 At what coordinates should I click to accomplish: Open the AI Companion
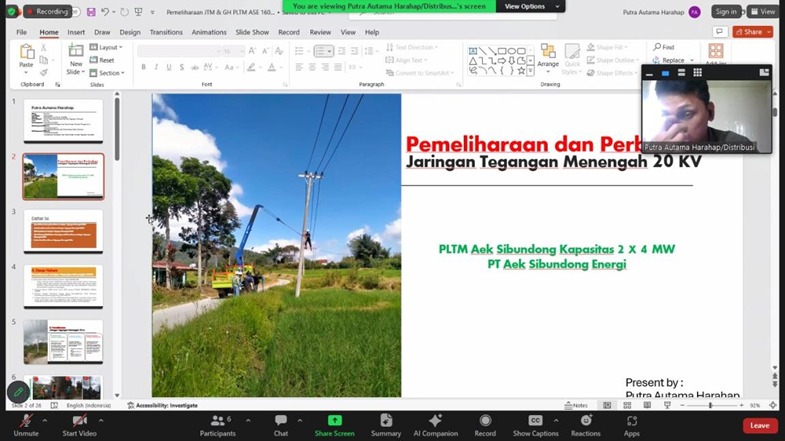point(436,425)
